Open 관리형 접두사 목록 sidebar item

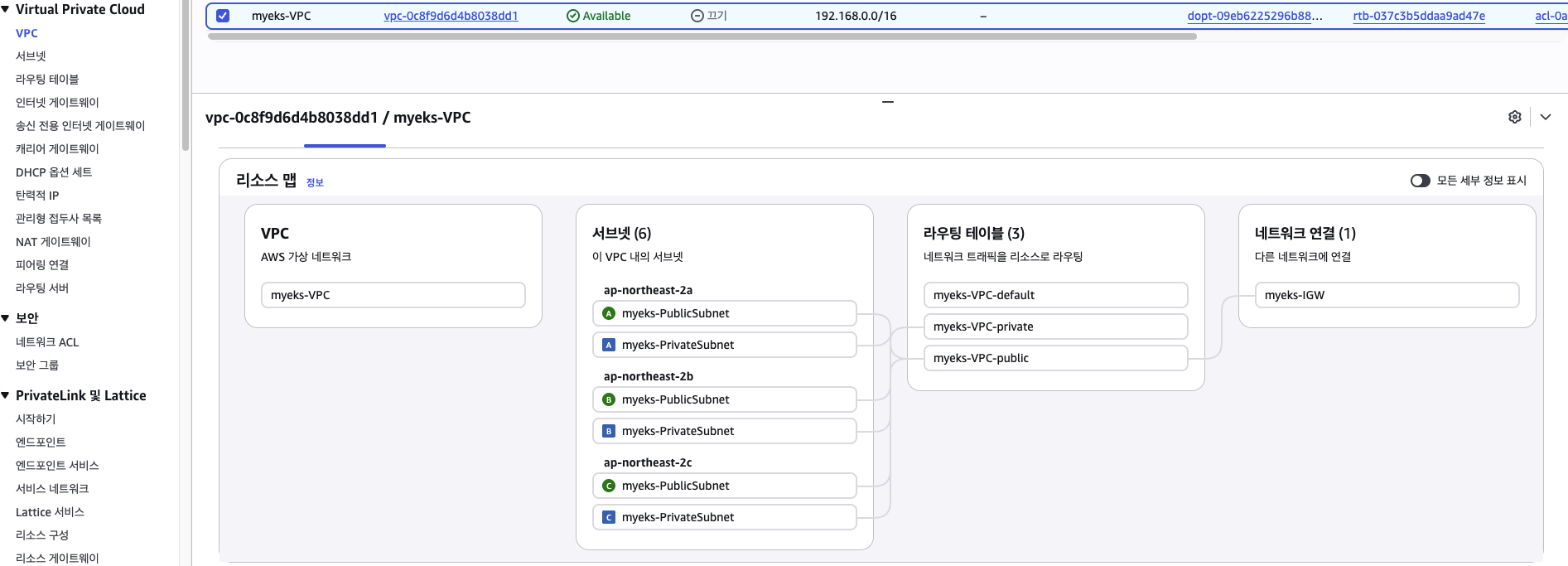pyautogui.click(x=59, y=219)
